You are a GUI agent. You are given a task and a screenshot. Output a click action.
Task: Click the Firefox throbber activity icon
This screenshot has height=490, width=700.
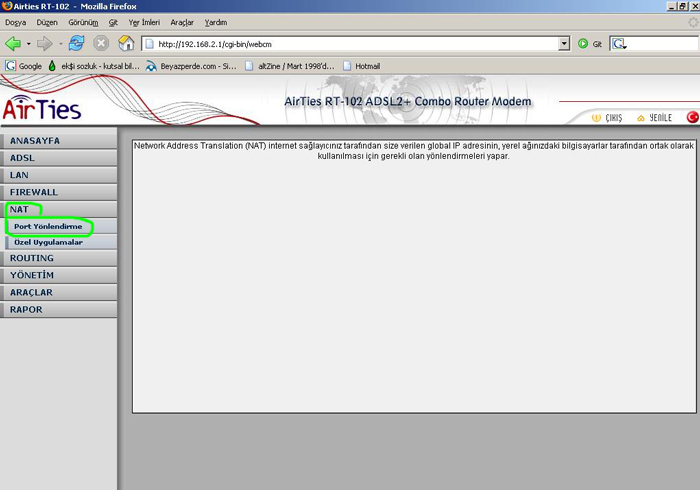point(692,22)
